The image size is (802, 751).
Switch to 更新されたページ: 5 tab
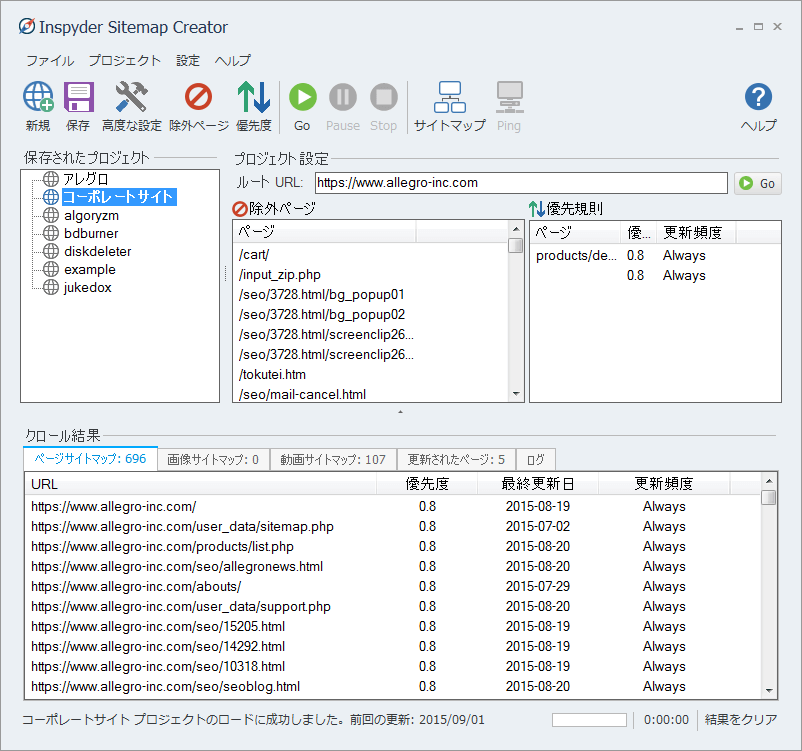click(456, 459)
